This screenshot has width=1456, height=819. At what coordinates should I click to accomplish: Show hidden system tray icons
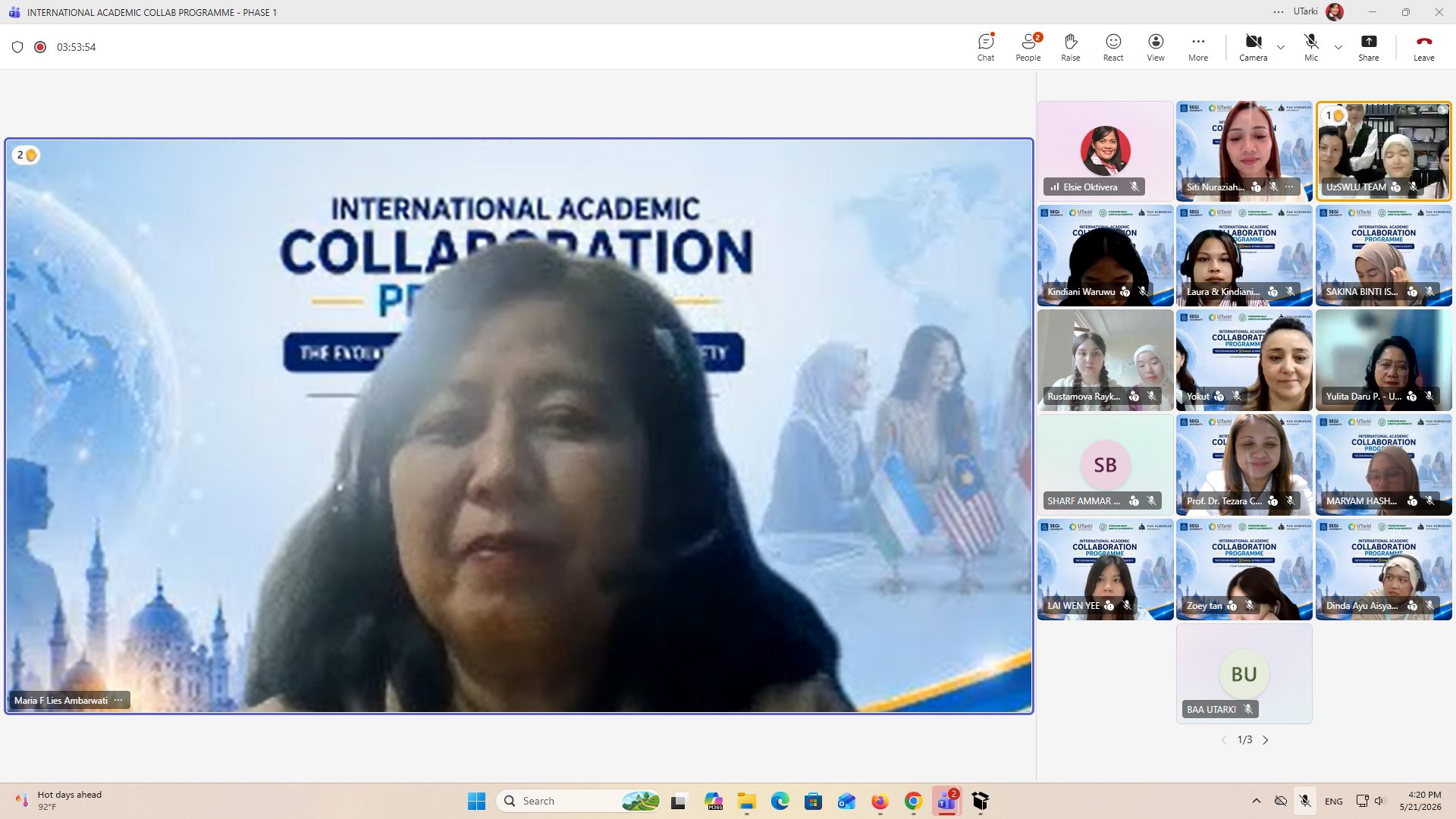[x=1257, y=801]
